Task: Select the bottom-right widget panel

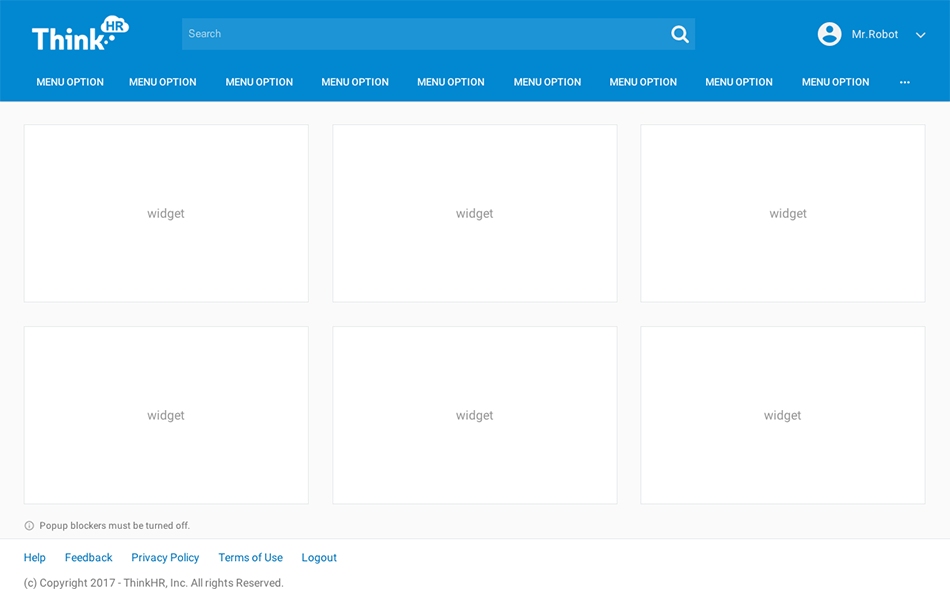Action: tap(782, 415)
